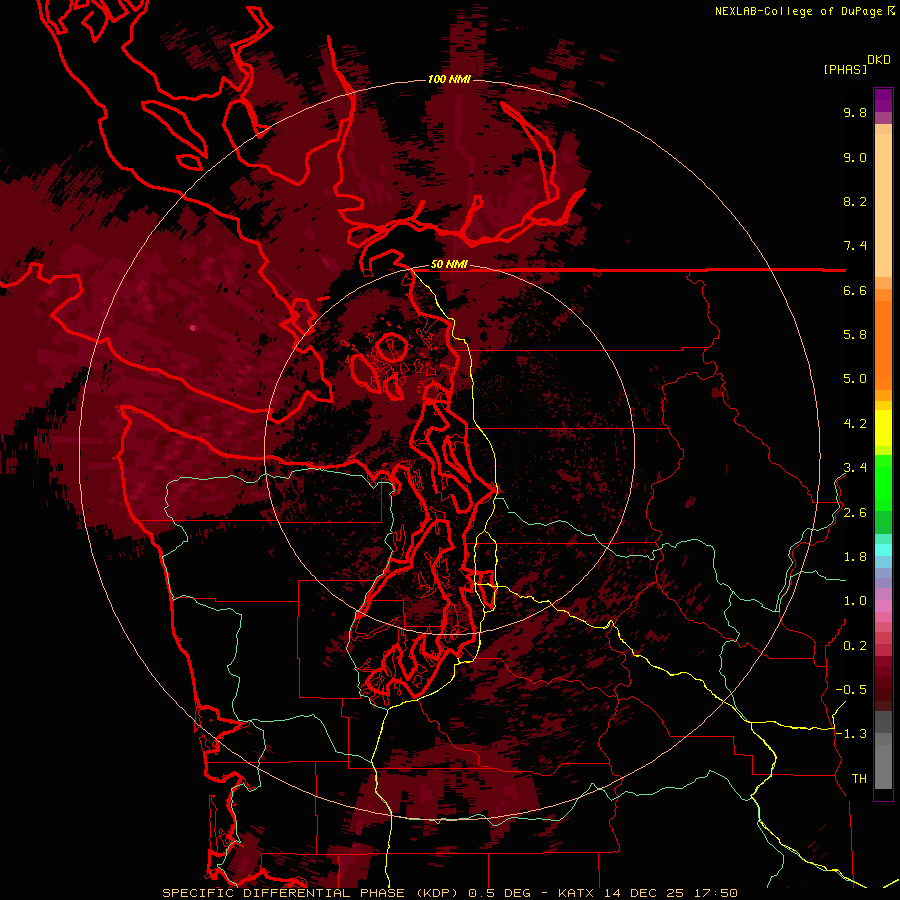
Task: Click the 14 DEC 25 date text
Action: [645, 893]
